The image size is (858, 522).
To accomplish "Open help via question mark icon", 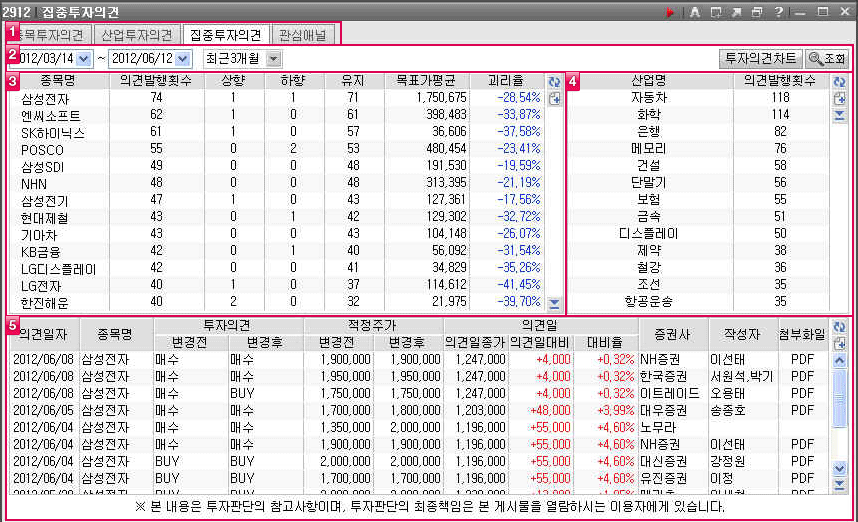I will point(779,11).
